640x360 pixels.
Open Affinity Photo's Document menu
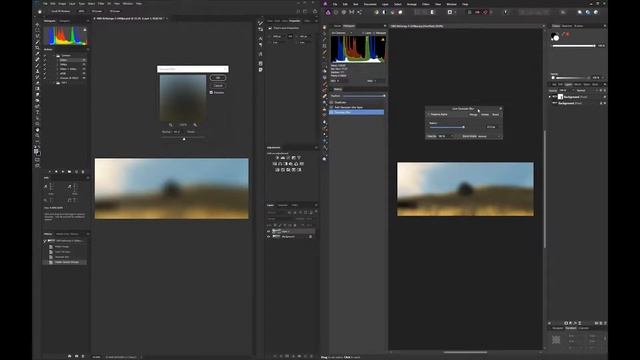(370, 4)
